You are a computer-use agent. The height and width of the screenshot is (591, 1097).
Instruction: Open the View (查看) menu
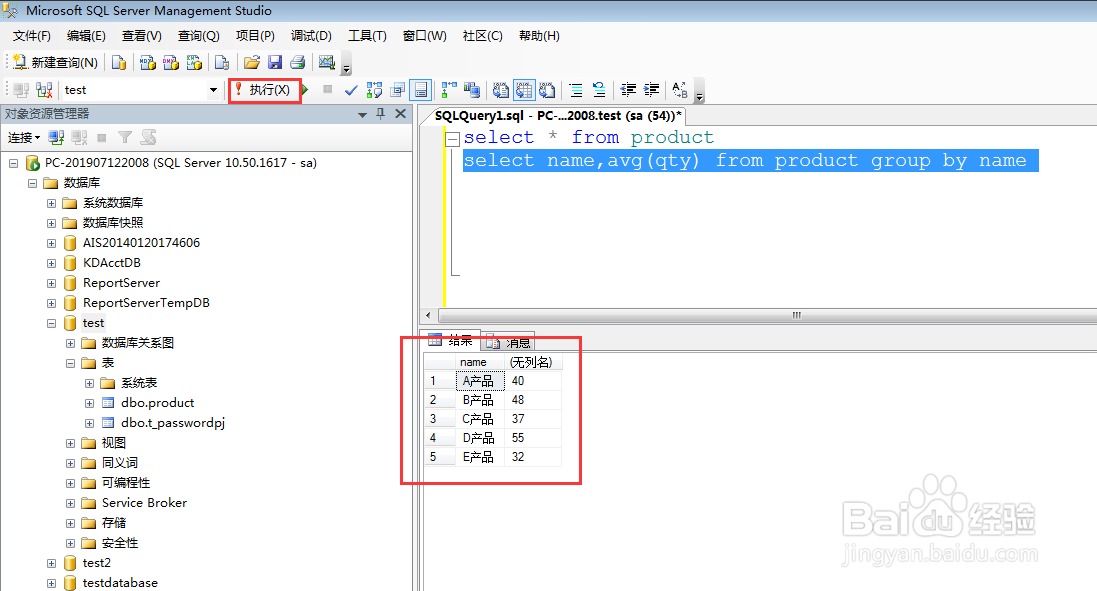coord(141,36)
